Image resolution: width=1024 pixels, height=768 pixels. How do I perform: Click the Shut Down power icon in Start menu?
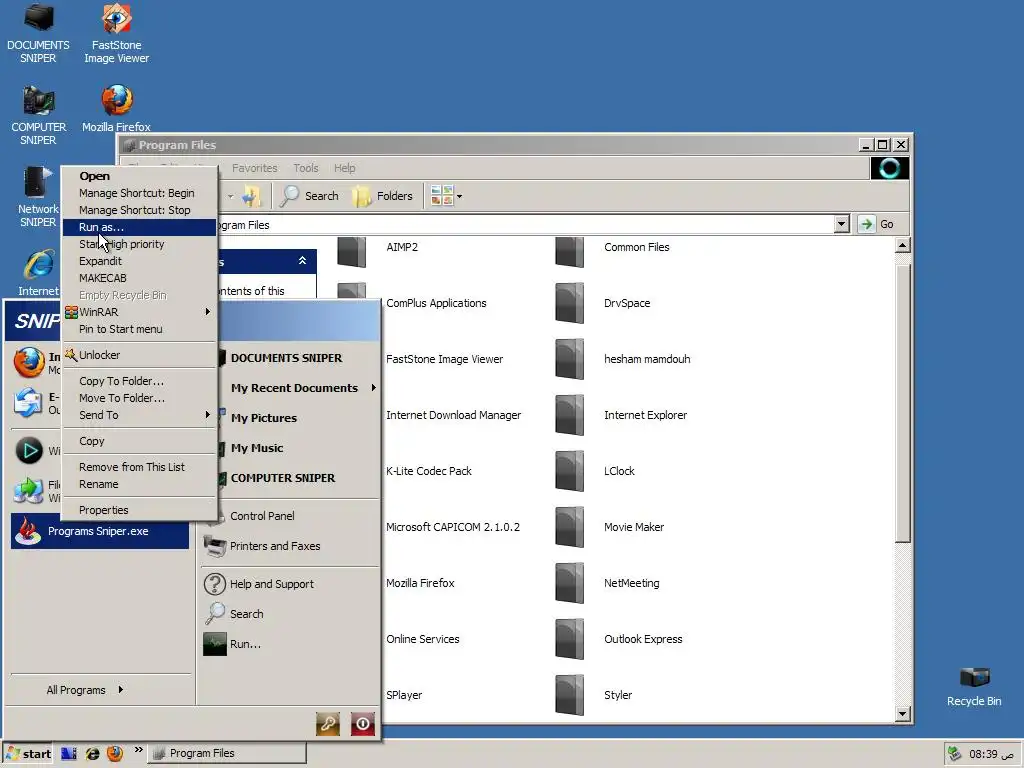click(x=363, y=724)
